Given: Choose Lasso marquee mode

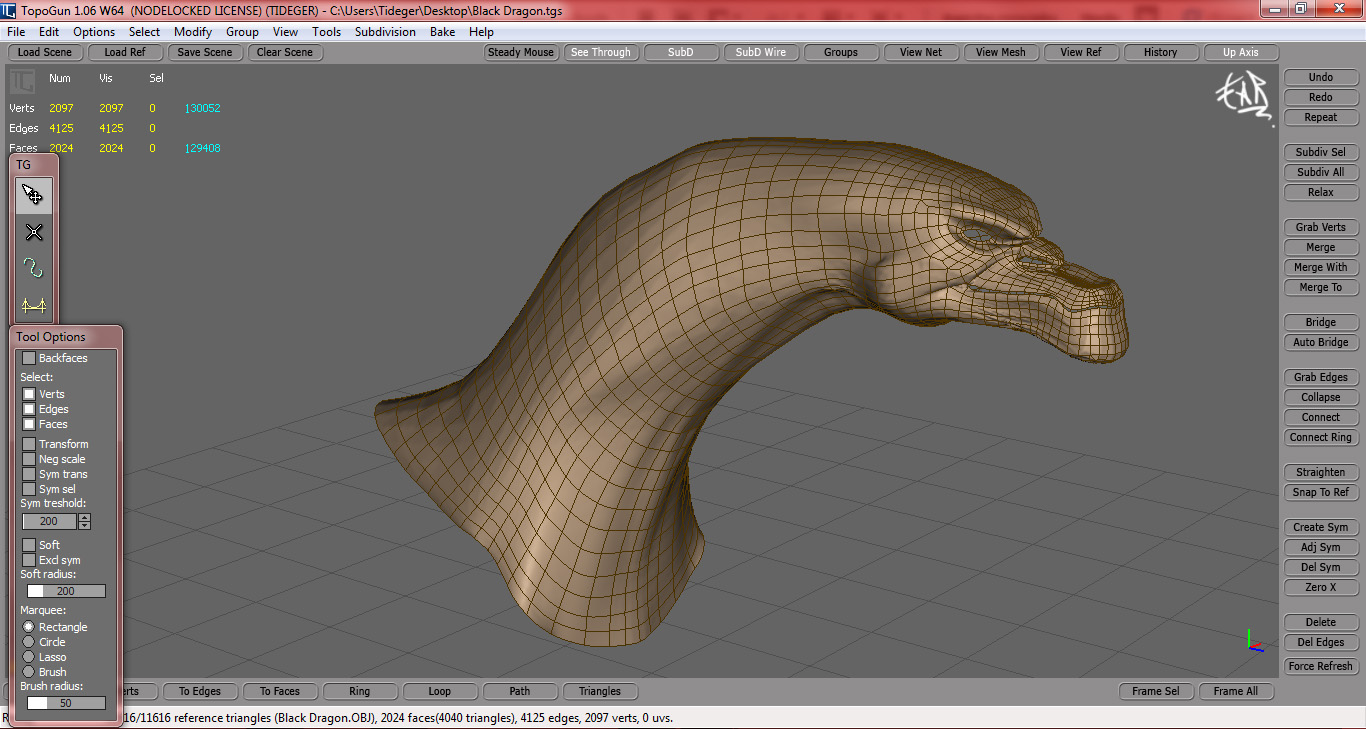Looking at the screenshot, I should 29,657.
